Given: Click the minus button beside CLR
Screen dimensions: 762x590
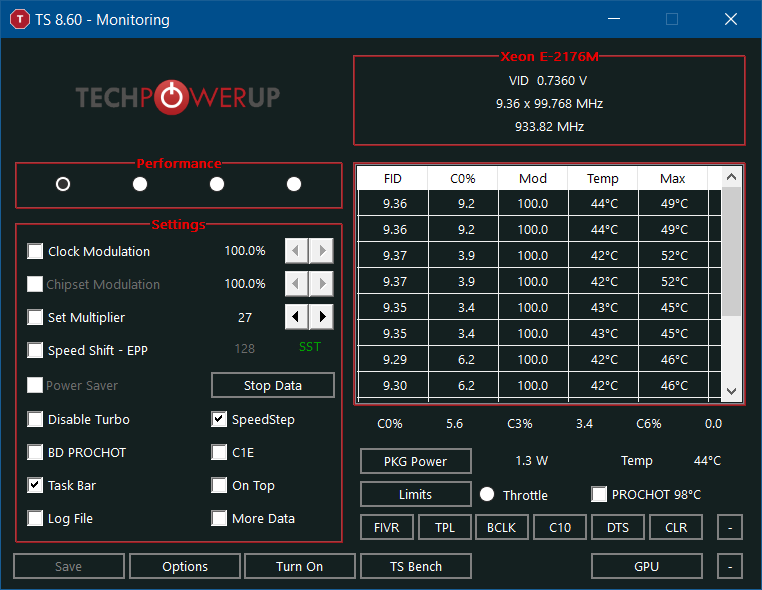Looking at the screenshot, I should (730, 527).
